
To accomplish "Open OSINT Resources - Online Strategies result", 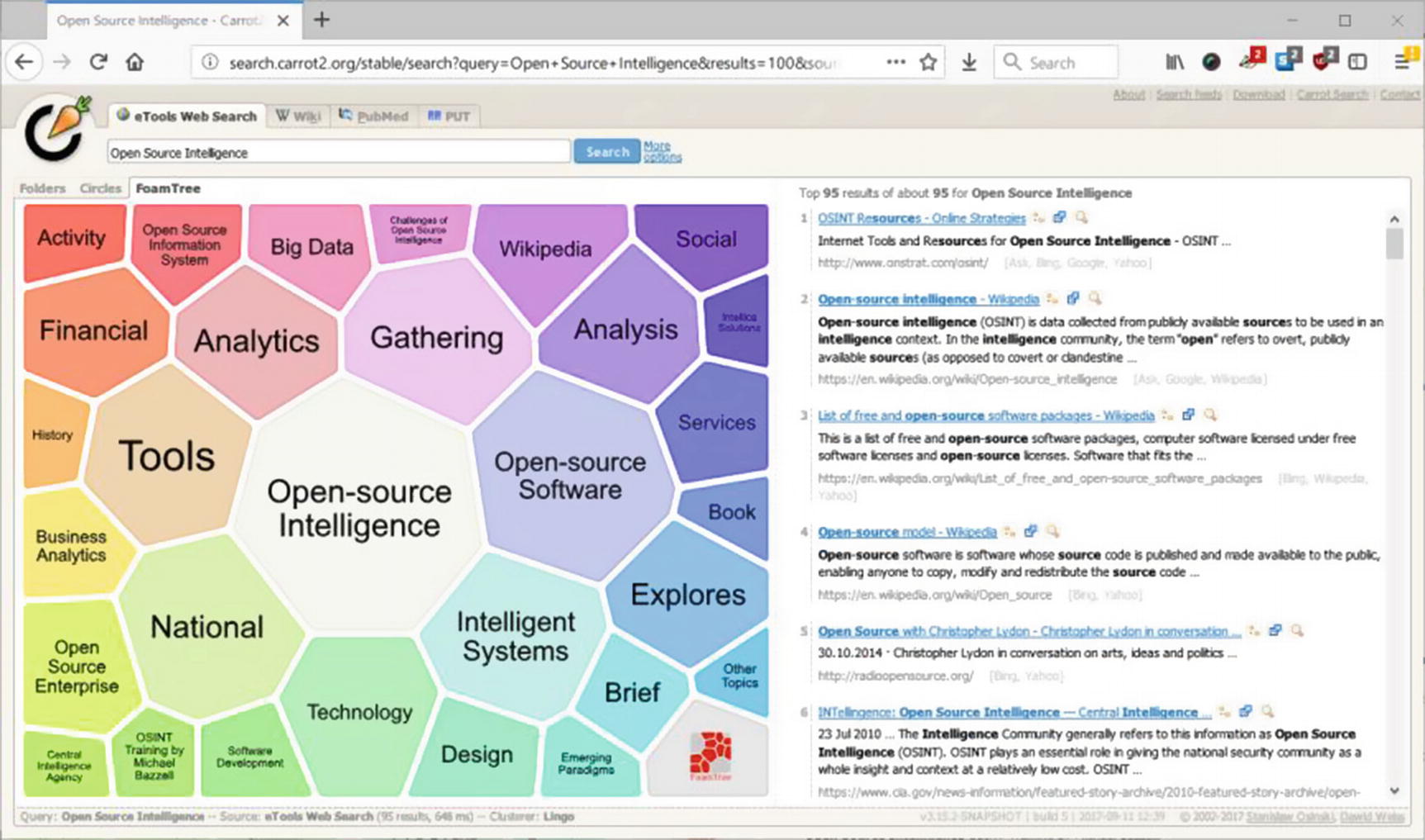I will point(921,218).
